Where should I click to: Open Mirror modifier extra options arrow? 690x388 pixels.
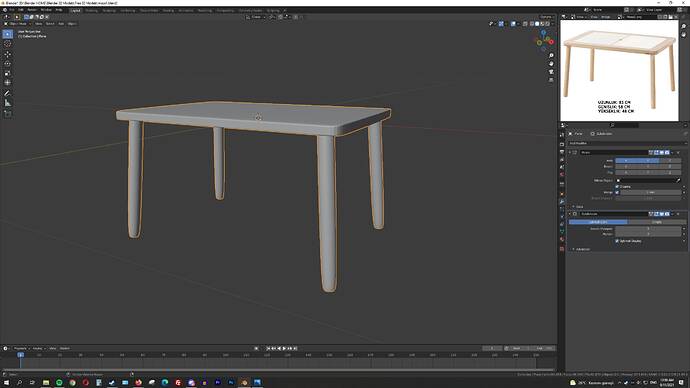(672, 153)
